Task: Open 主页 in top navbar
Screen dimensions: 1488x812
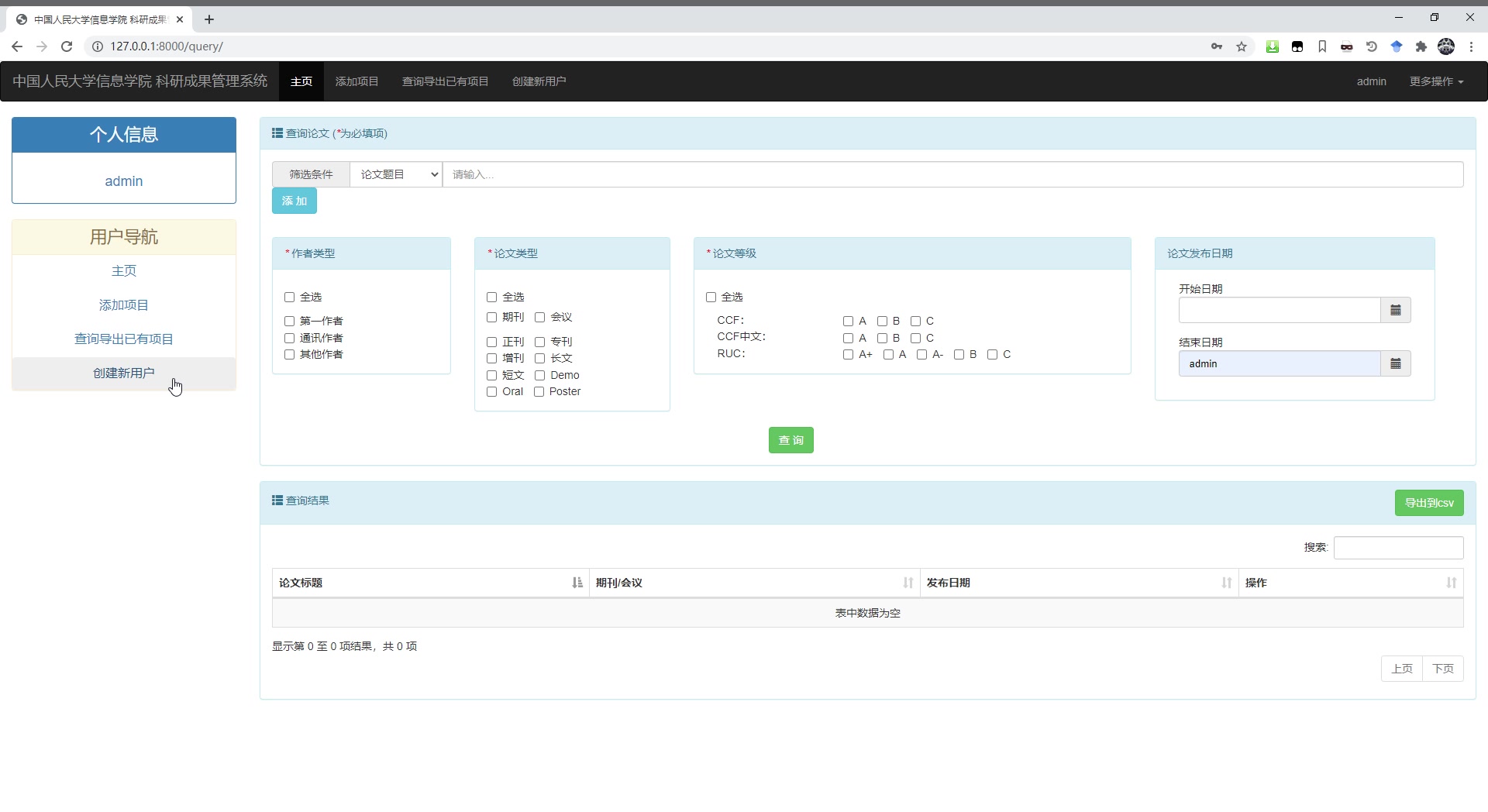Action: coord(301,81)
